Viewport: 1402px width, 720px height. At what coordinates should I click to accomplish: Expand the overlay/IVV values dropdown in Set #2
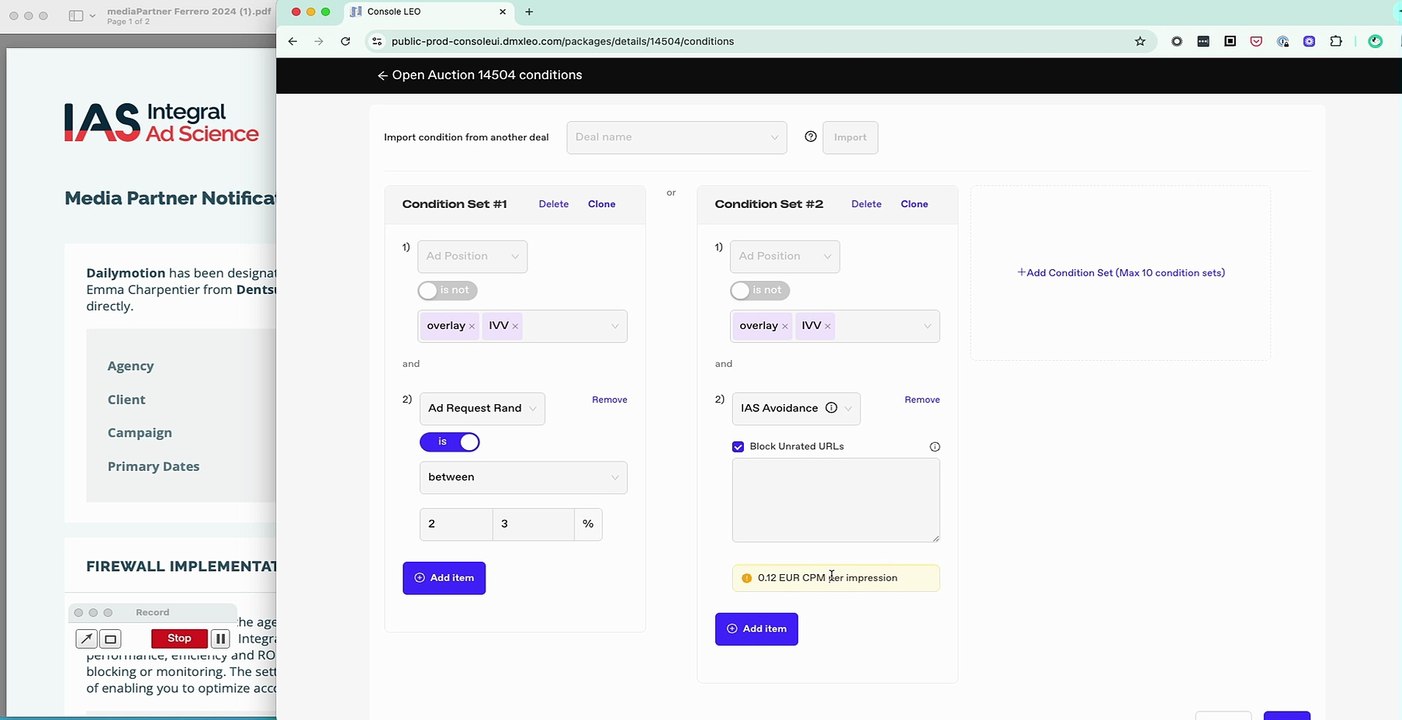pyautogui.click(x=928, y=326)
